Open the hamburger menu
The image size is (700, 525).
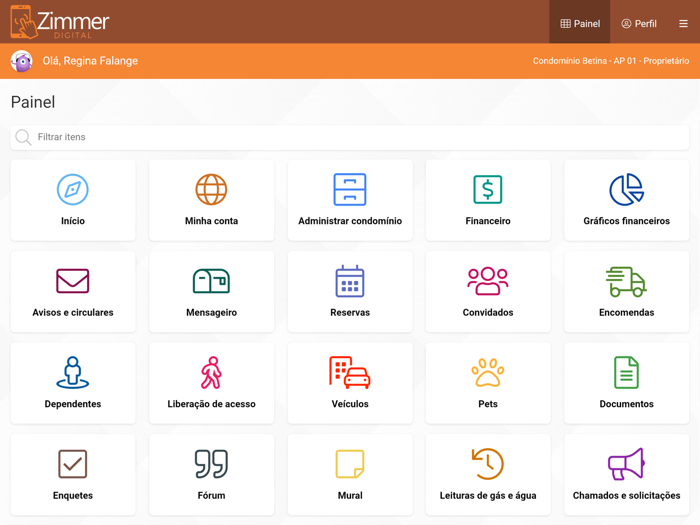pos(683,24)
